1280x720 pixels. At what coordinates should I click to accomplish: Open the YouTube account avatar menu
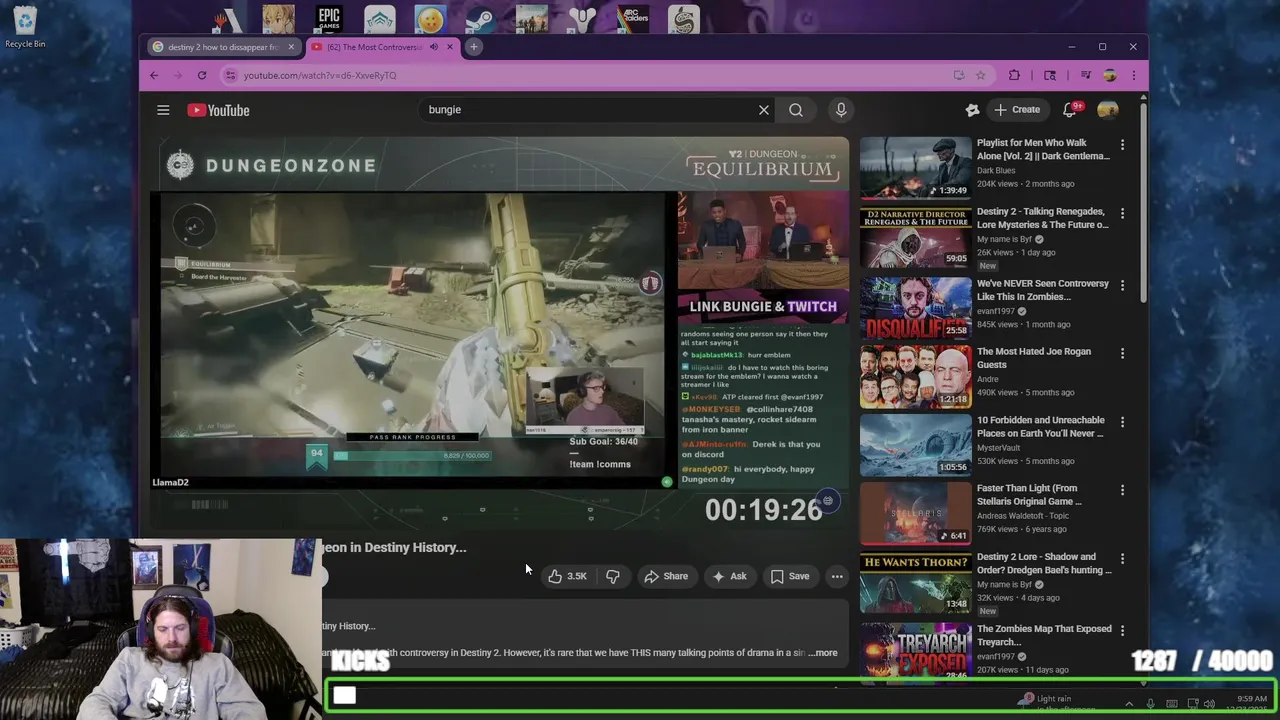[1107, 110]
